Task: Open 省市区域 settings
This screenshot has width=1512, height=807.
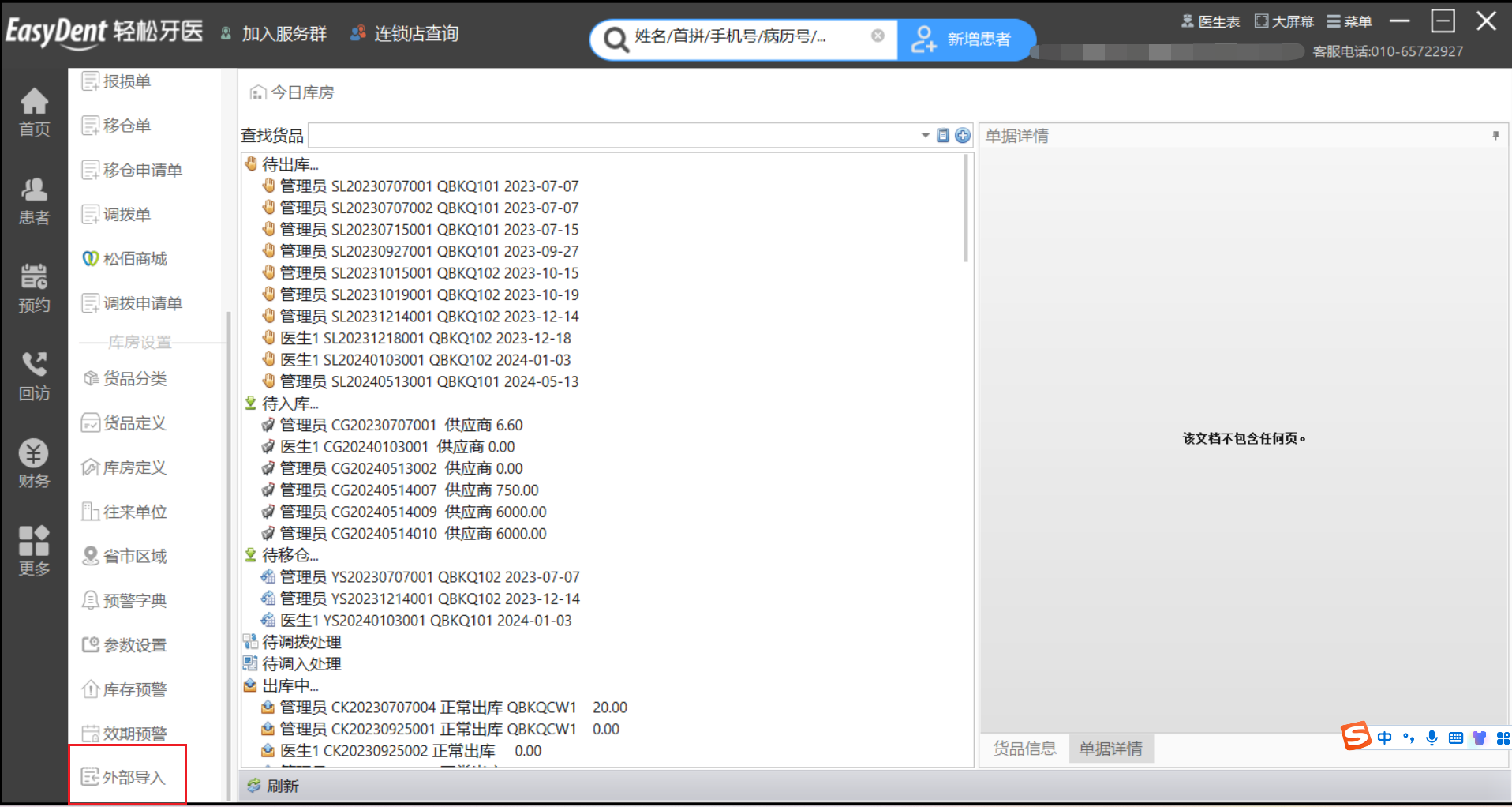Action: tap(125, 556)
